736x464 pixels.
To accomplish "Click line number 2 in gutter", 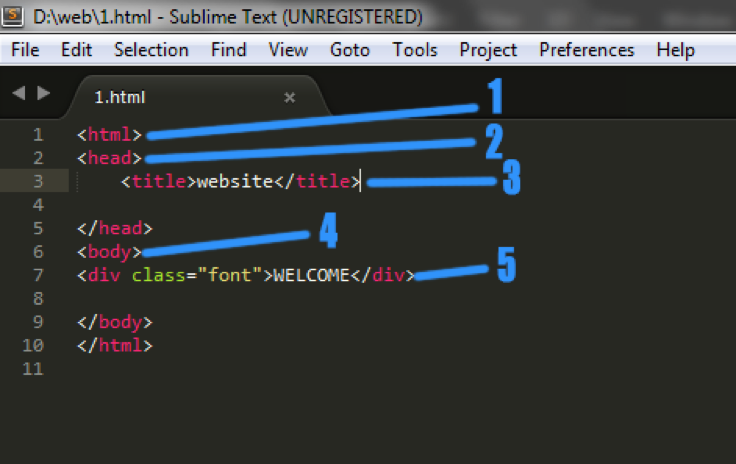I will (x=38, y=158).
